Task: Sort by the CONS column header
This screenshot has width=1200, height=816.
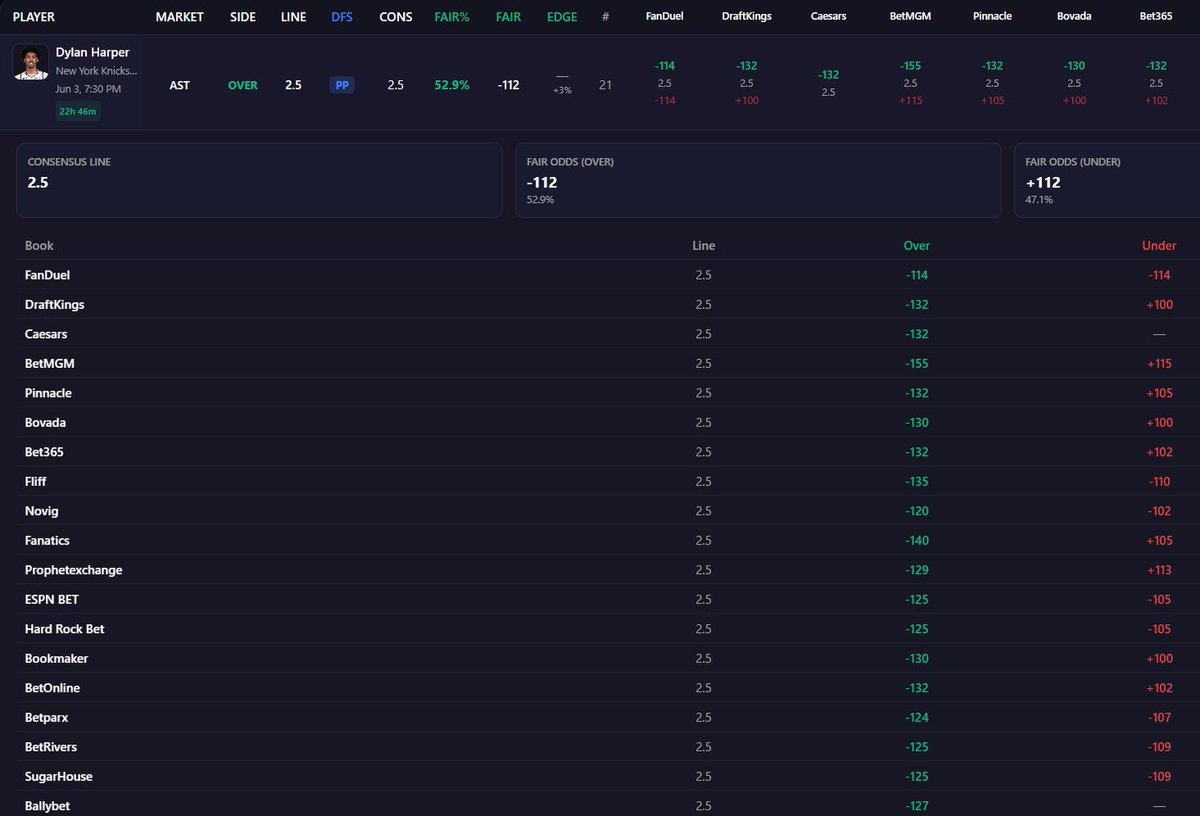Action: pyautogui.click(x=396, y=17)
